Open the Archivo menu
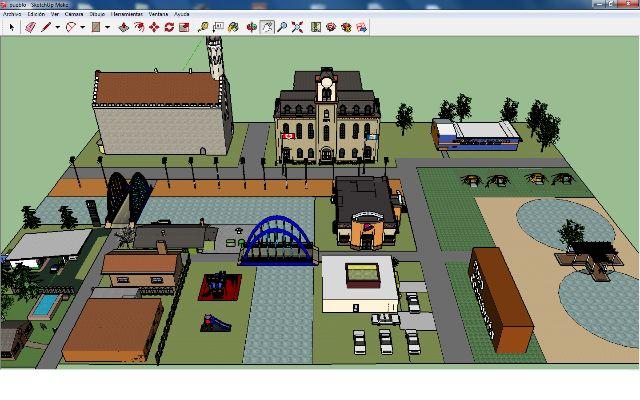 pos(12,14)
